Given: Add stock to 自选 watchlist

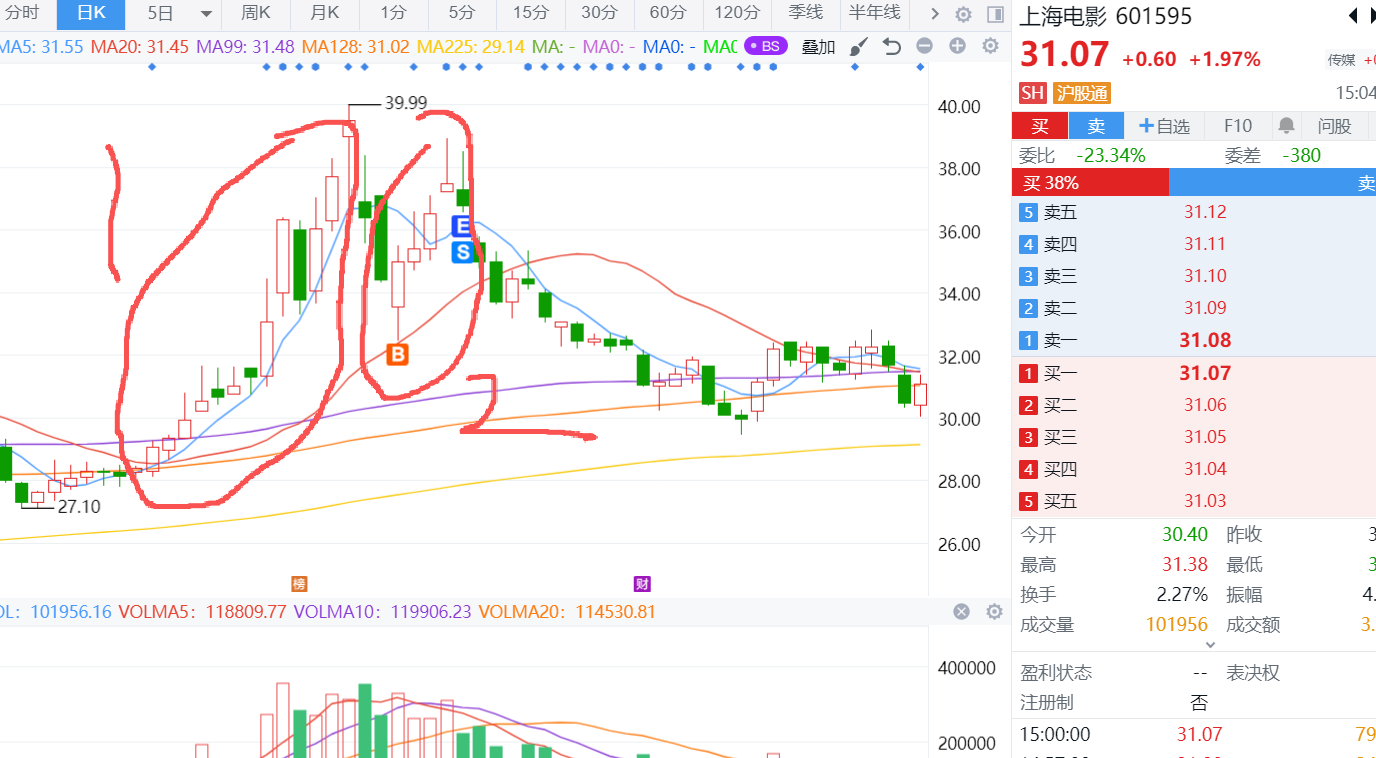Looking at the screenshot, I should (x=1164, y=126).
